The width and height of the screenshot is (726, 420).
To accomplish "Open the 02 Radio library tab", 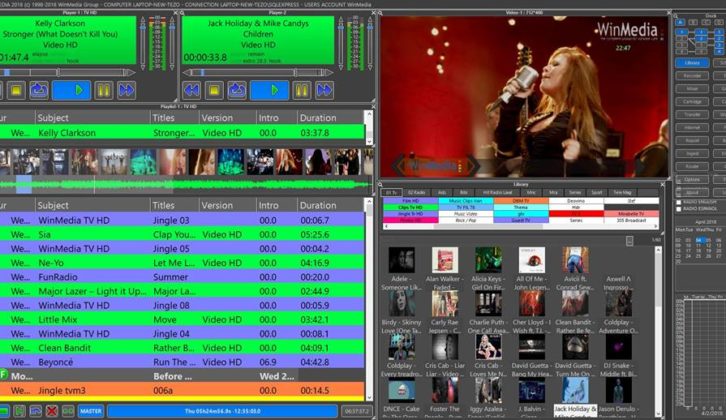I will pos(416,192).
